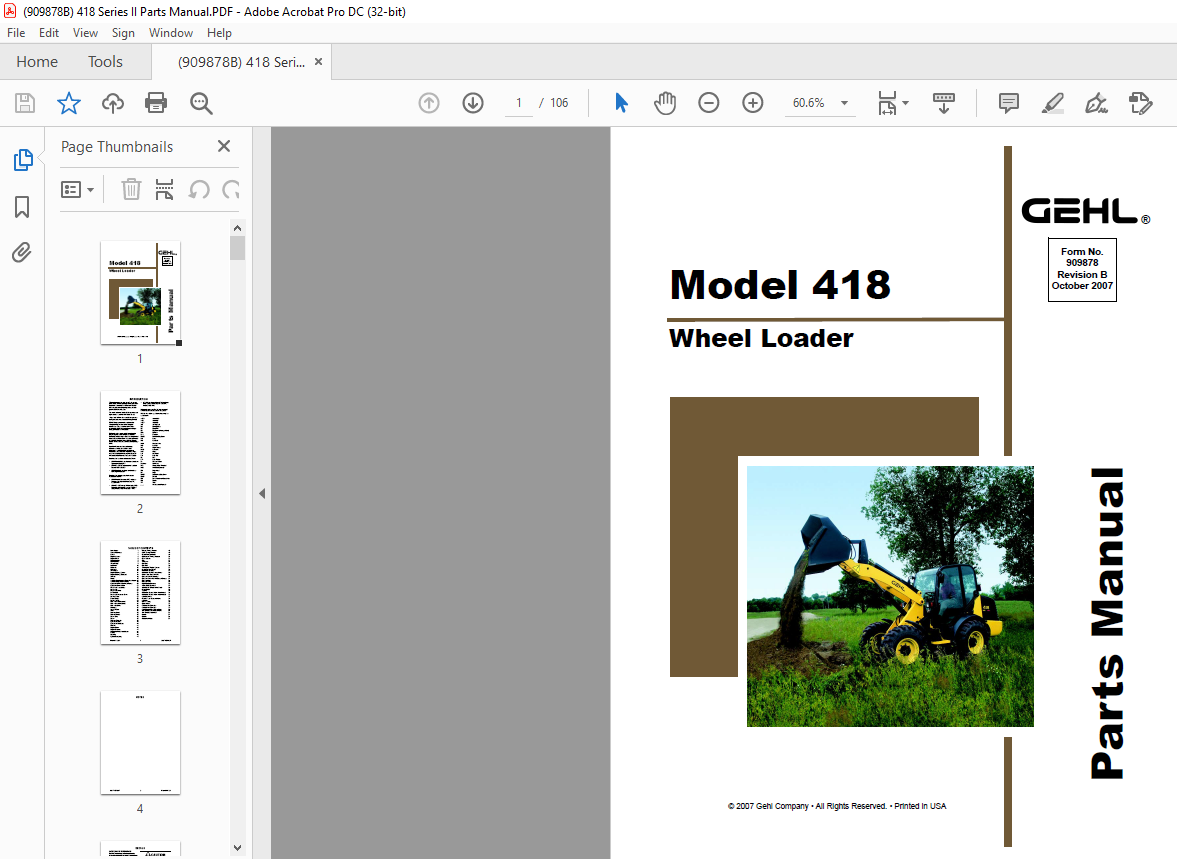Open the zoom level dropdown arrow

(x=844, y=103)
